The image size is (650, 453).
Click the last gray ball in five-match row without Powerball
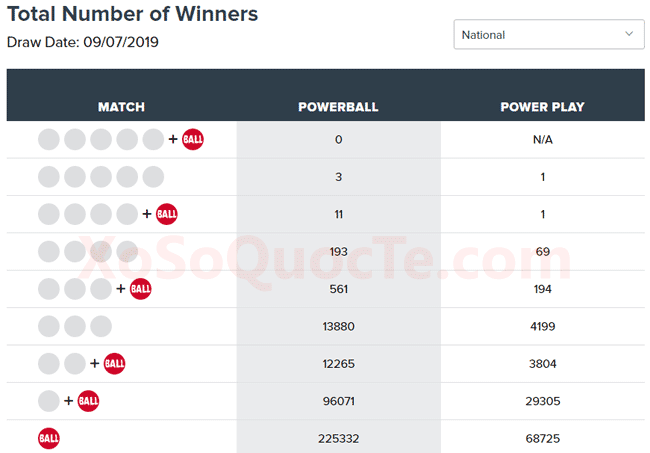[x=153, y=177]
